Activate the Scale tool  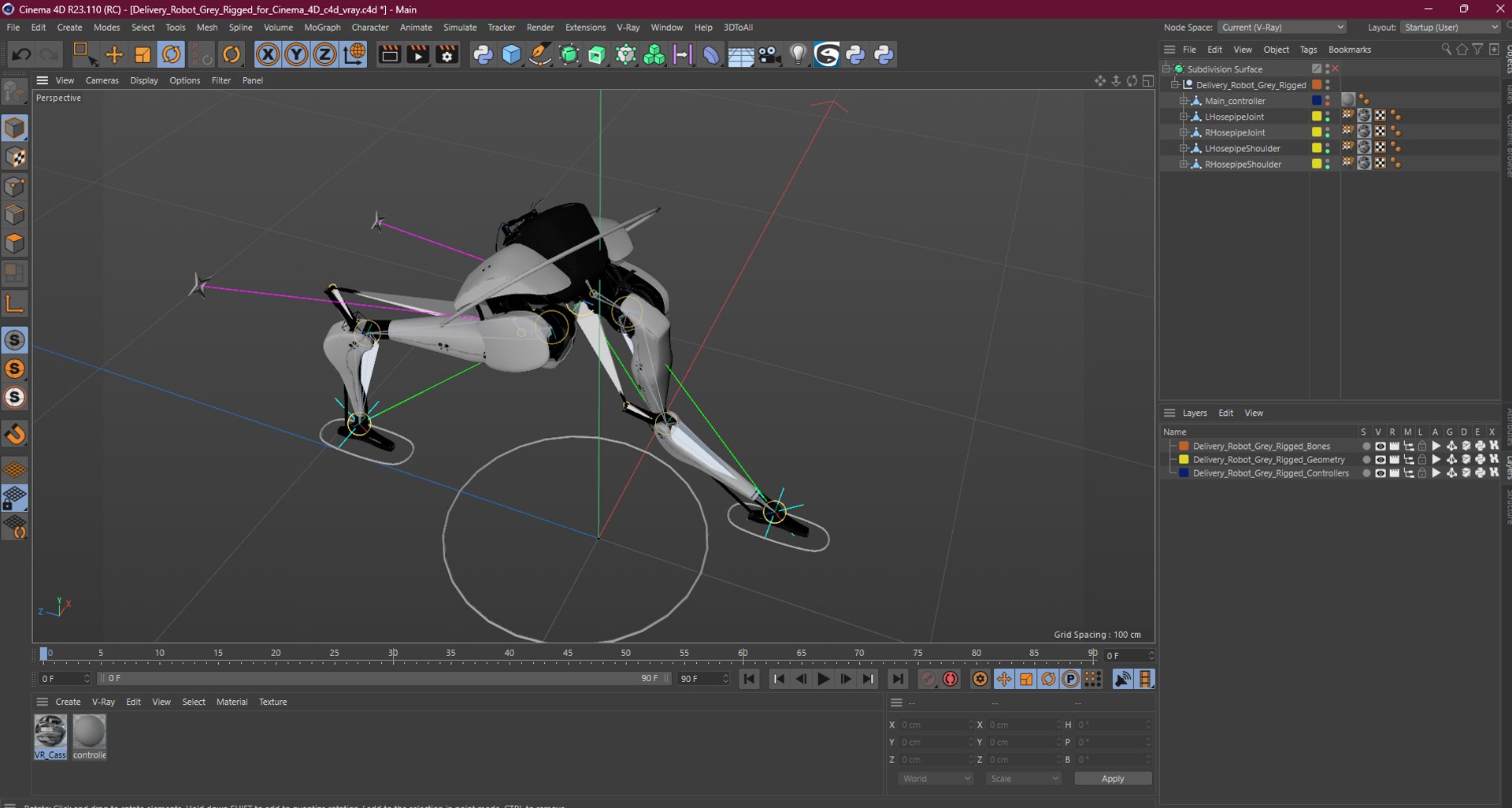click(143, 54)
